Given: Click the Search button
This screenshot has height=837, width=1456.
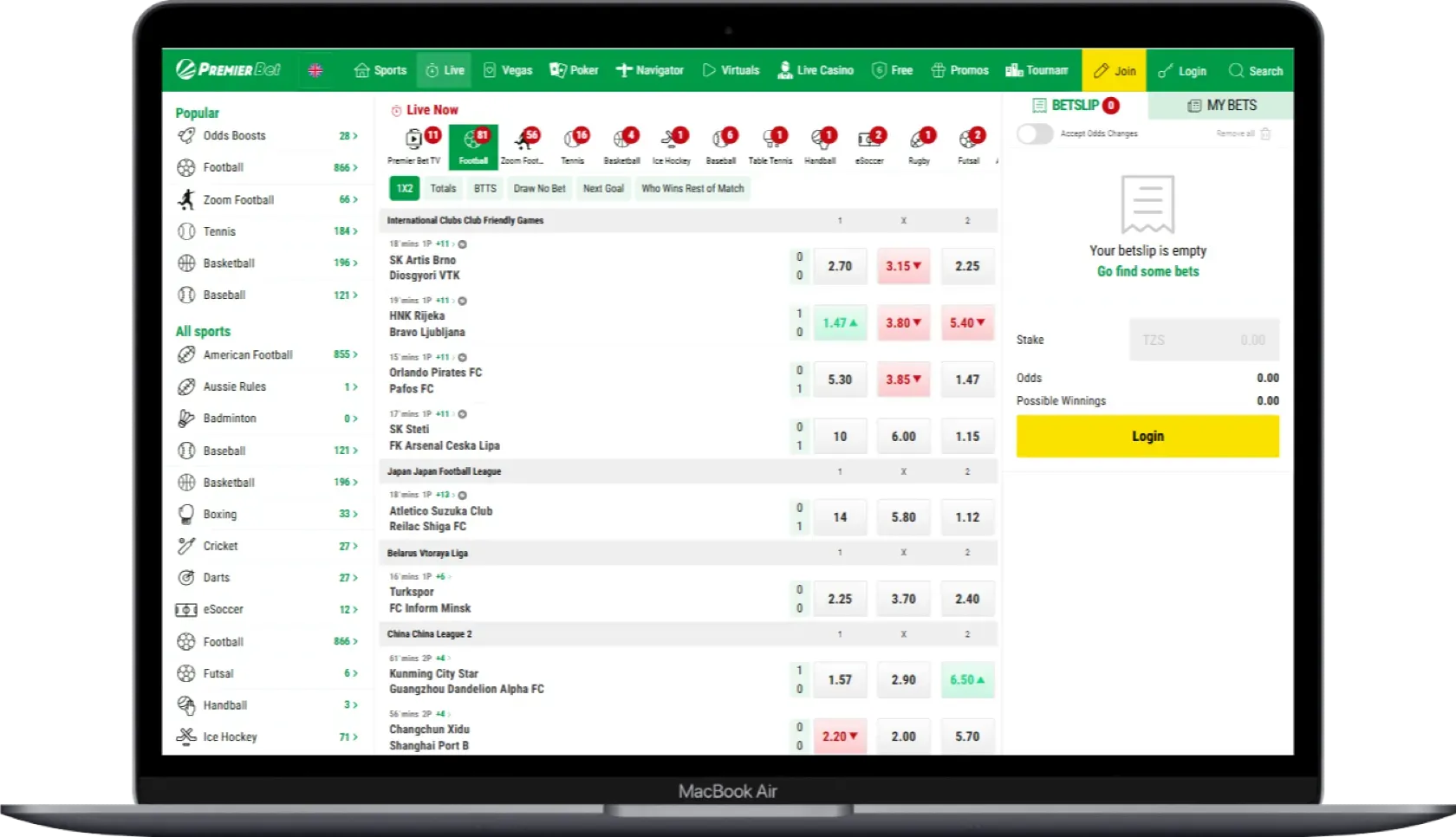Looking at the screenshot, I should click(1255, 71).
